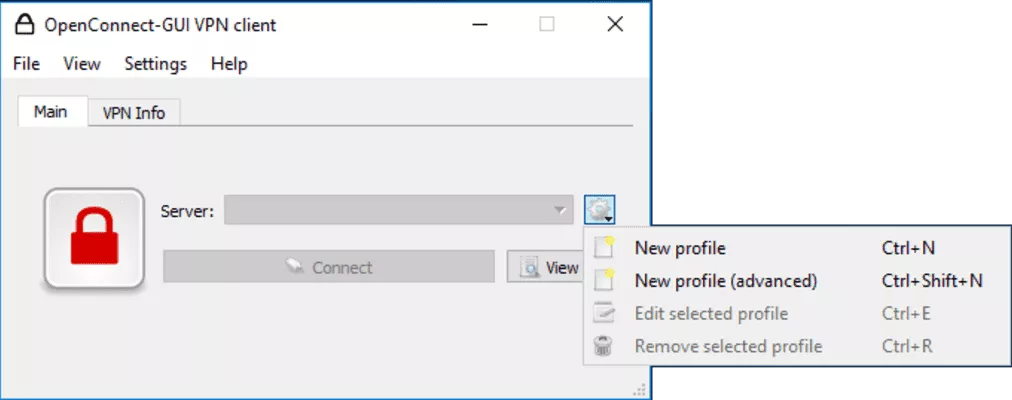Open the Help menu
The image size is (1012, 400).
[x=229, y=64]
